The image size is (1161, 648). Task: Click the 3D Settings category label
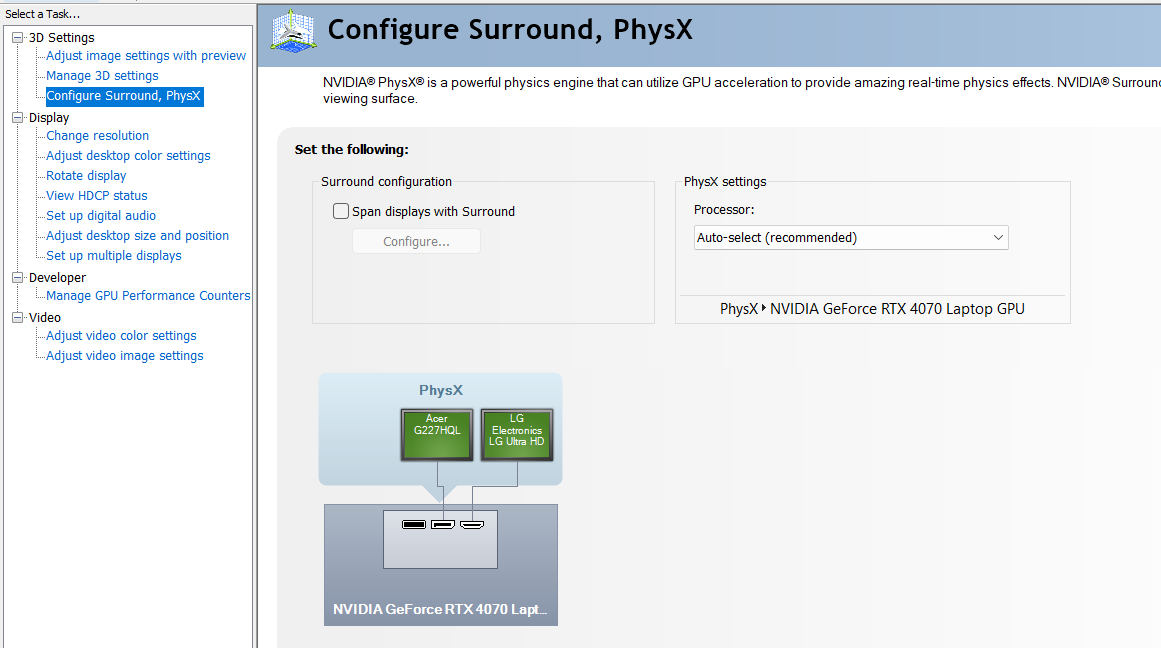pos(61,37)
